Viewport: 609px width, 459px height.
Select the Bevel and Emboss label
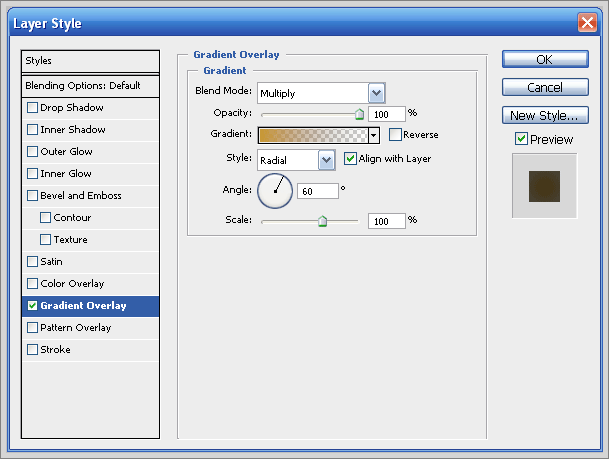click(x=81, y=195)
